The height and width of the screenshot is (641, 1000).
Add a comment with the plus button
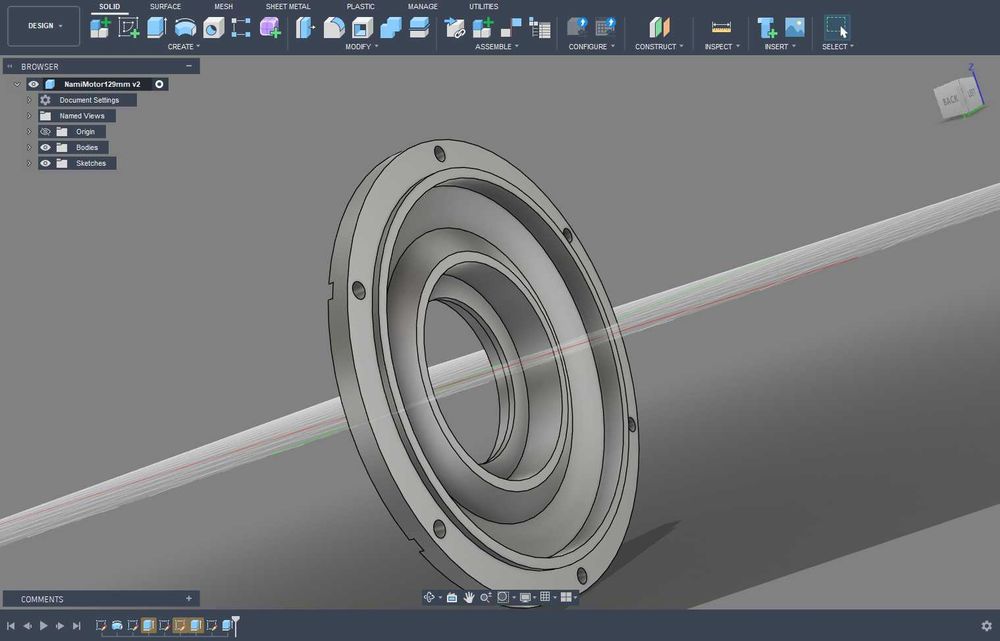189,599
